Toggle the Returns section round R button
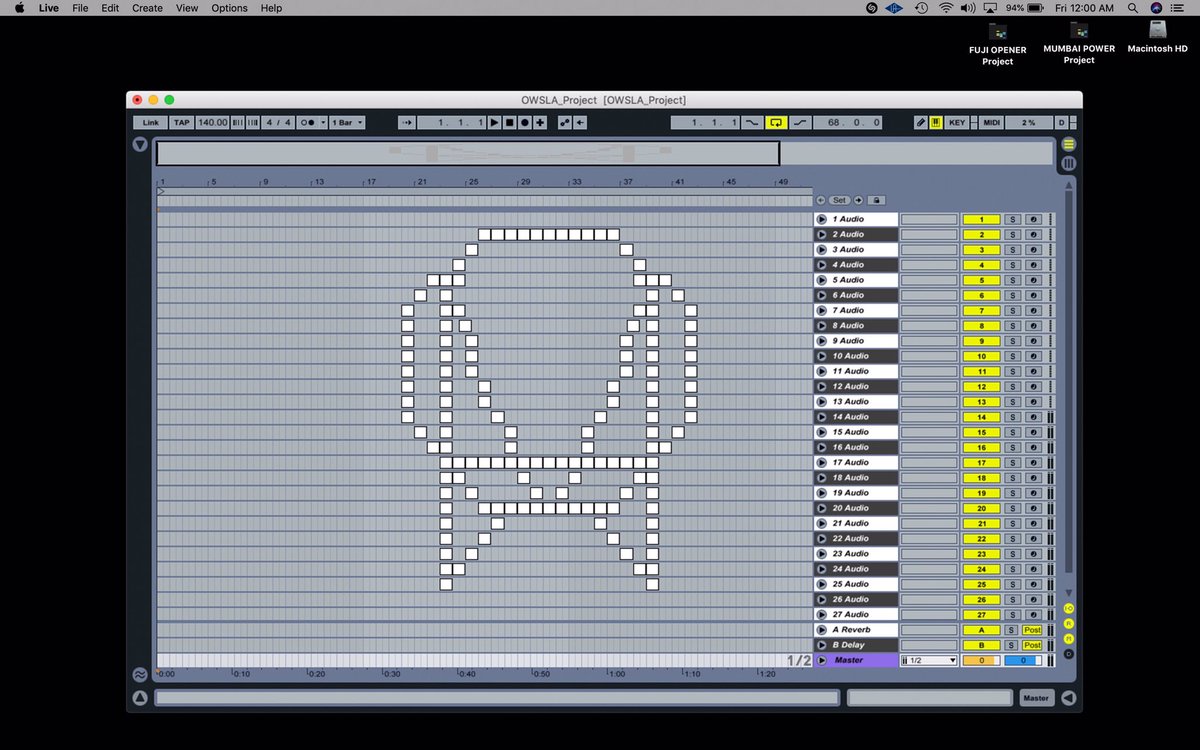Screen dimensions: 1200x750 [1069, 623]
